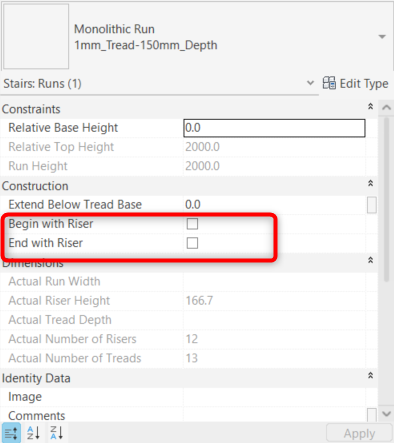Sort properties A to Z ascending
Screen dimensions: 394x443
[33, 433]
